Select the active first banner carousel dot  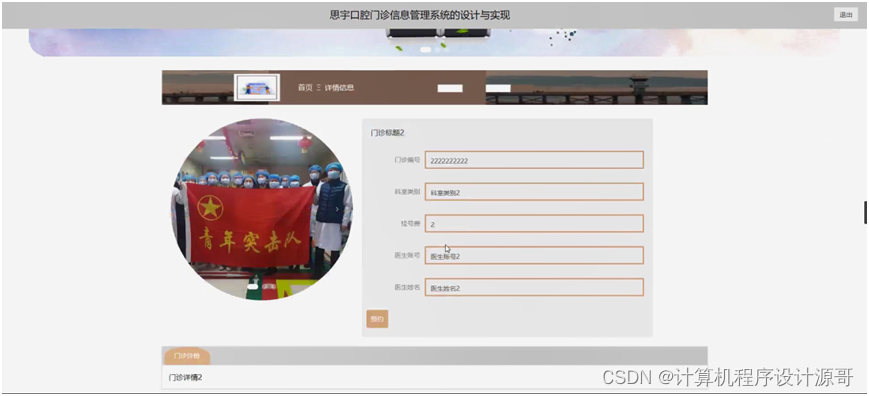pos(426,49)
